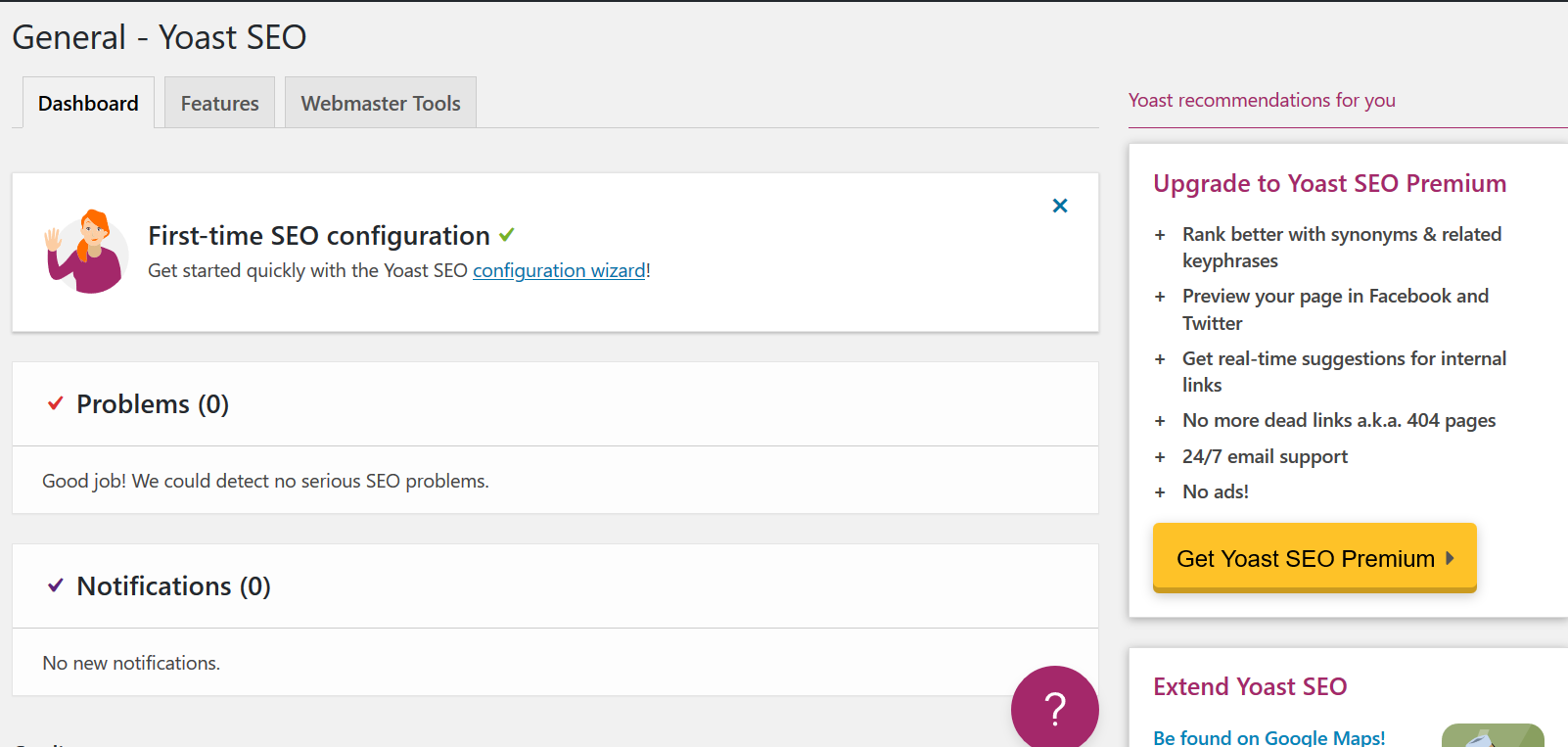Follow the Be found on Google Maps link
This screenshot has height=747, width=1568.
pos(1268,737)
